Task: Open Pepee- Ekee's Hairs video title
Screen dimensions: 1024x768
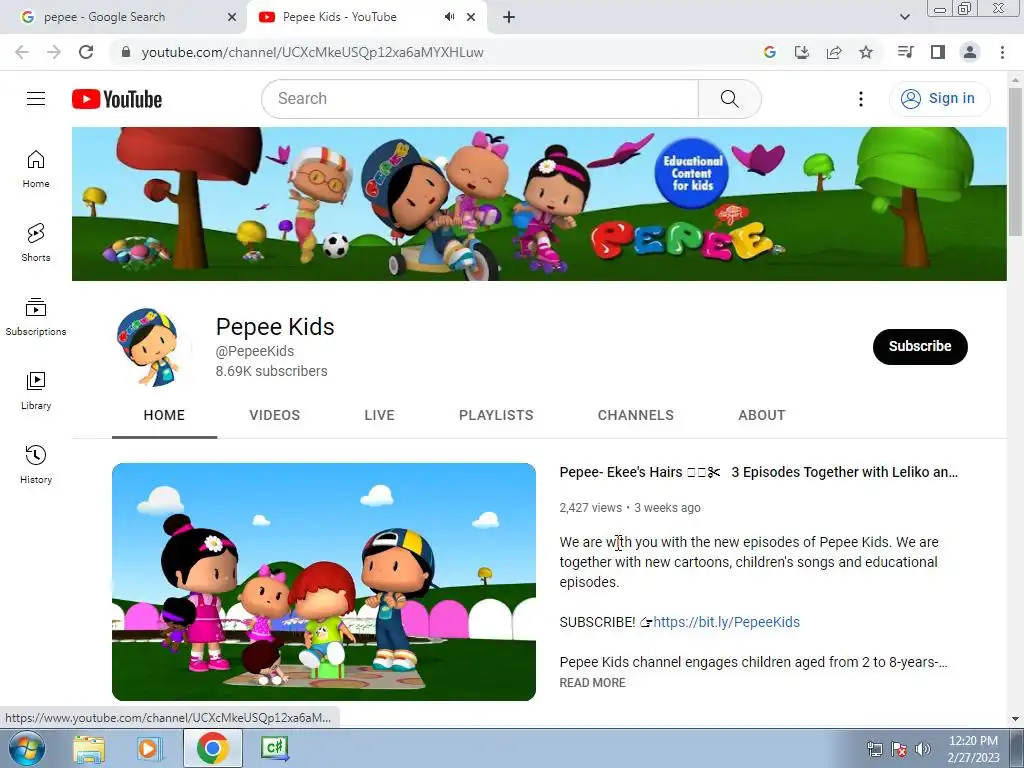Action: (759, 472)
